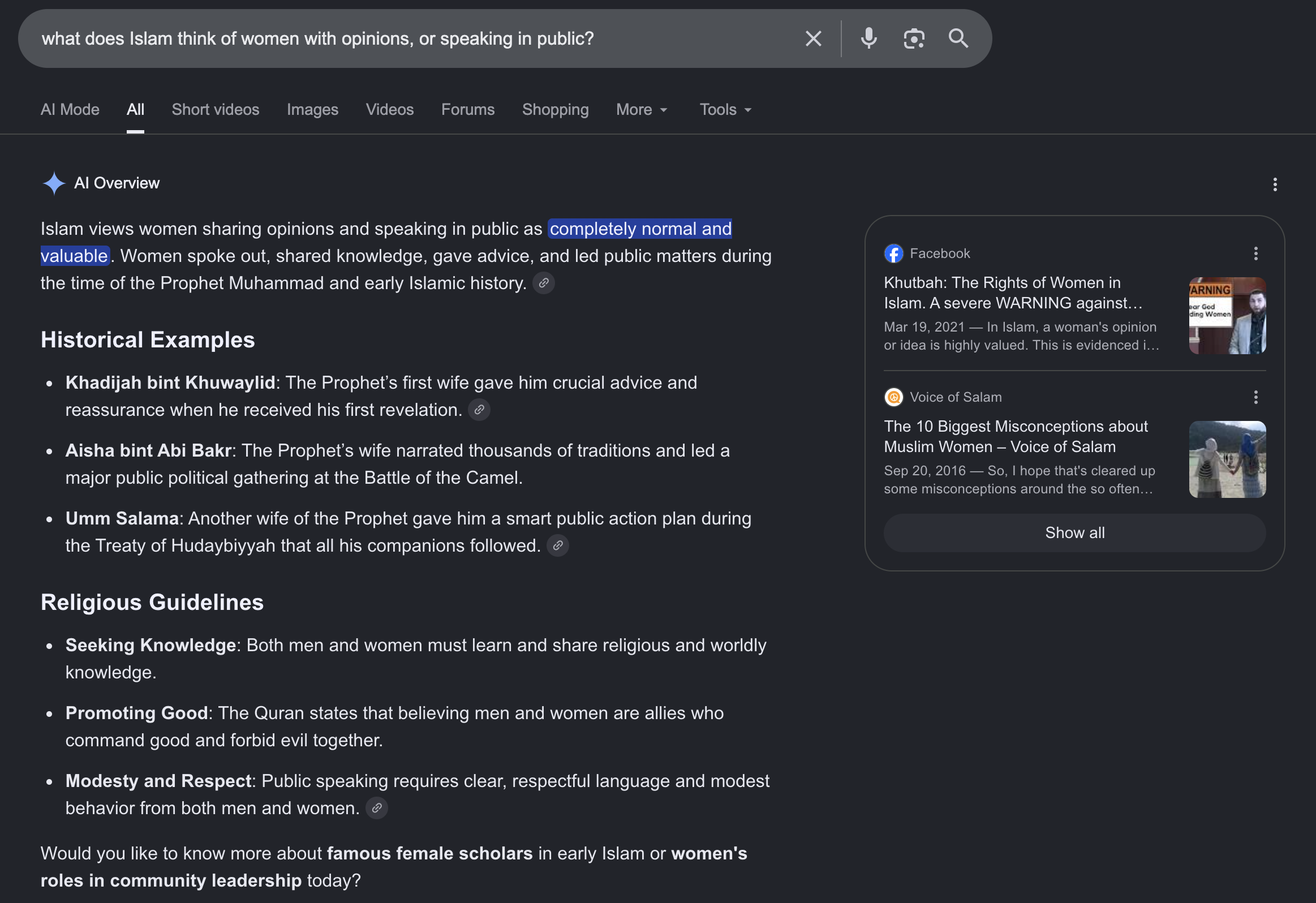Image resolution: width=1316 pixels, height=903 pixels.
Task: Click the 'Promoting Good' bold label
Action: click(x=137, y=713)
